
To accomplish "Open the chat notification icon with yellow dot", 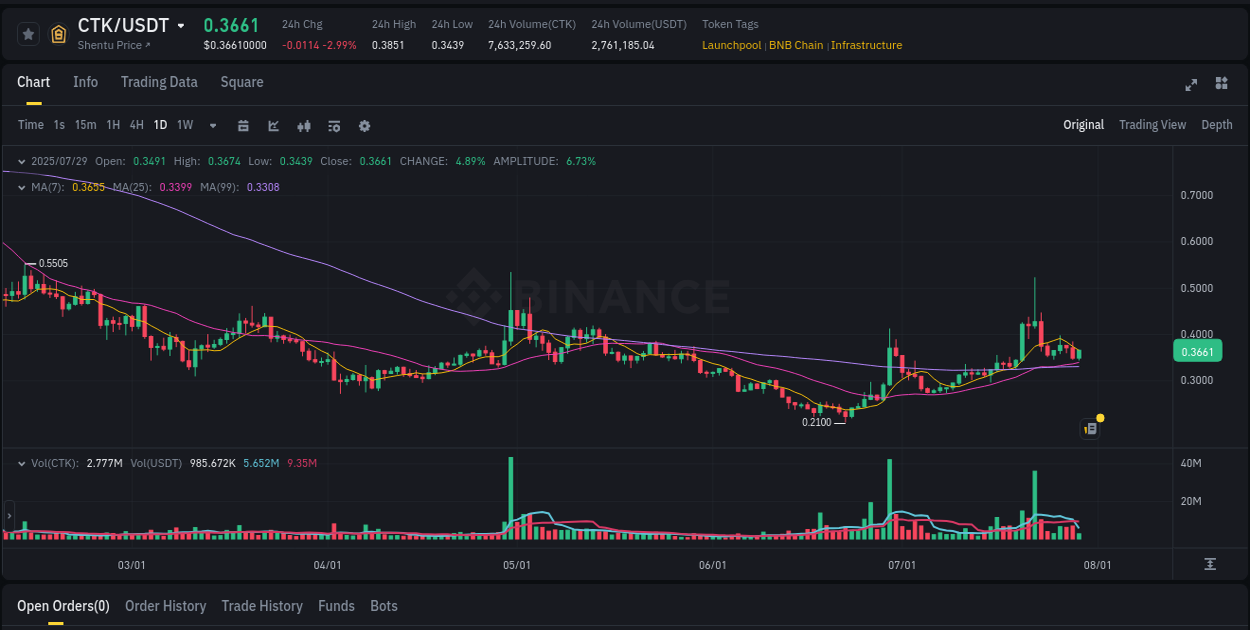I will 1089,427.
